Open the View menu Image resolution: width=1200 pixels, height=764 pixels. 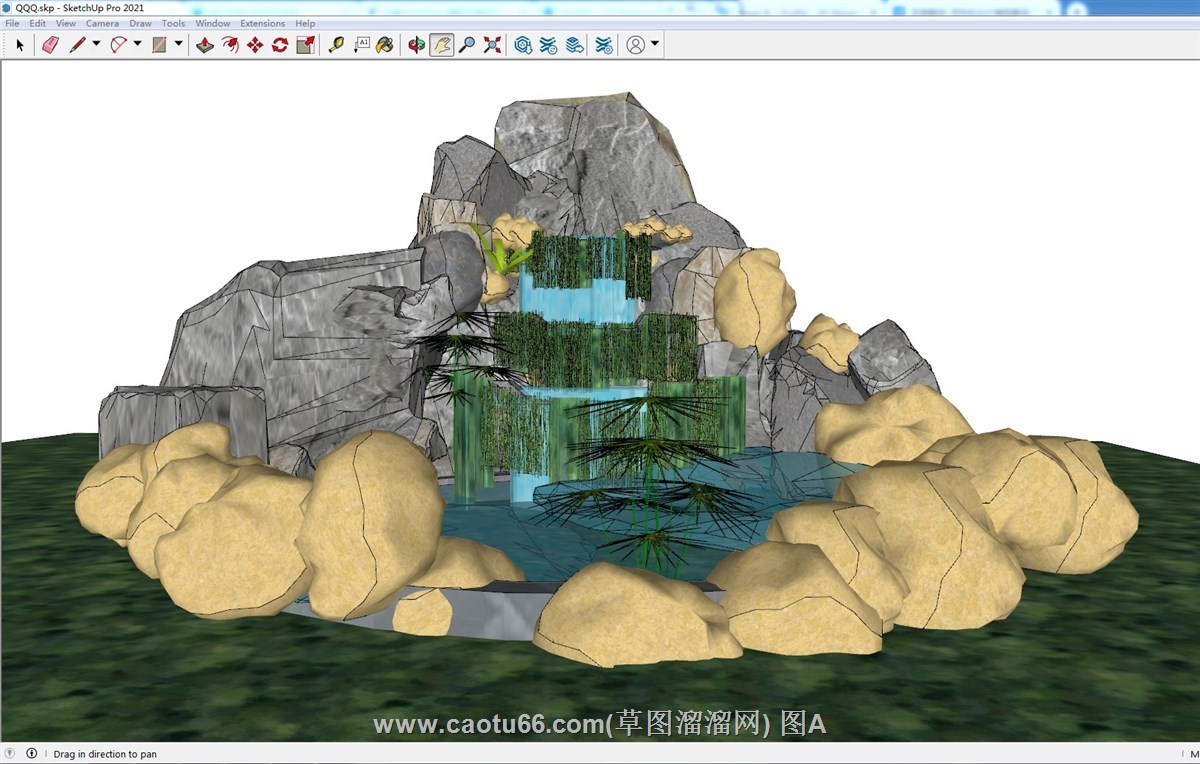[x=66, y=23]
